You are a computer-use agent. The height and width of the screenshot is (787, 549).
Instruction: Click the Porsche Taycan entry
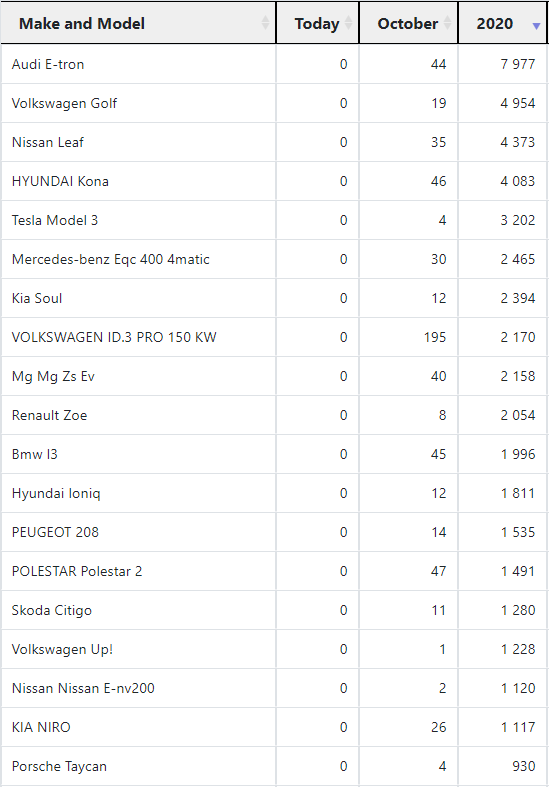tap(59, 766)
